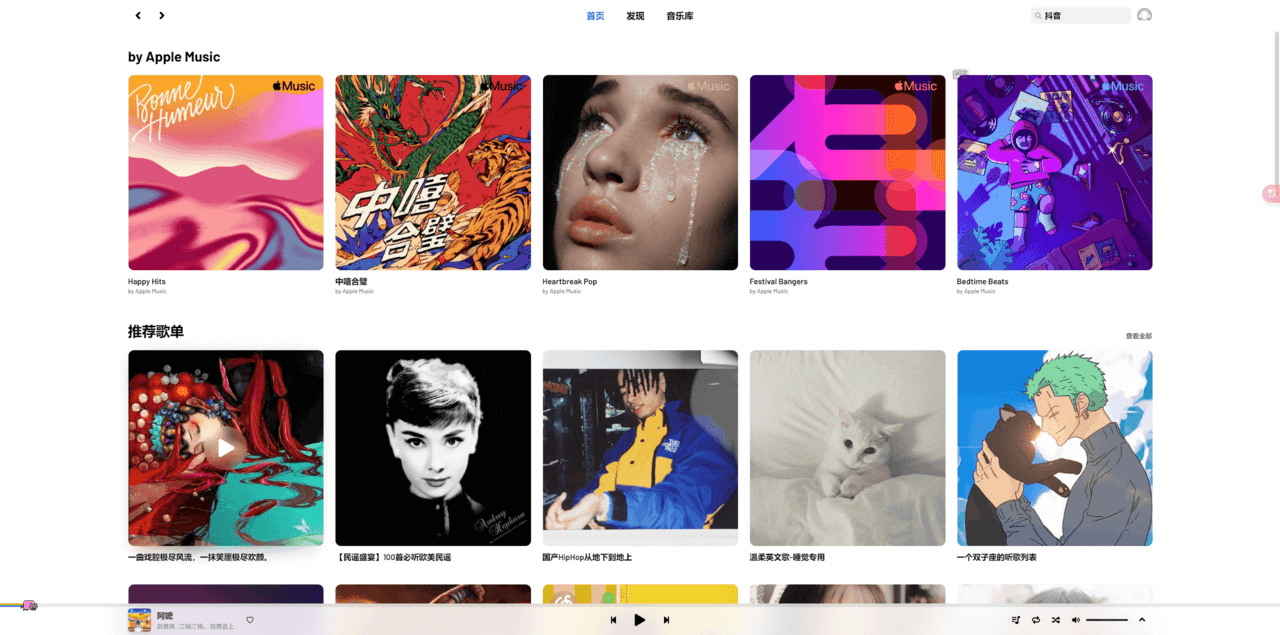This screenshot has width=1280, height=635.
Task: Expand the player with up chevron
Action: pos(1142,620)
